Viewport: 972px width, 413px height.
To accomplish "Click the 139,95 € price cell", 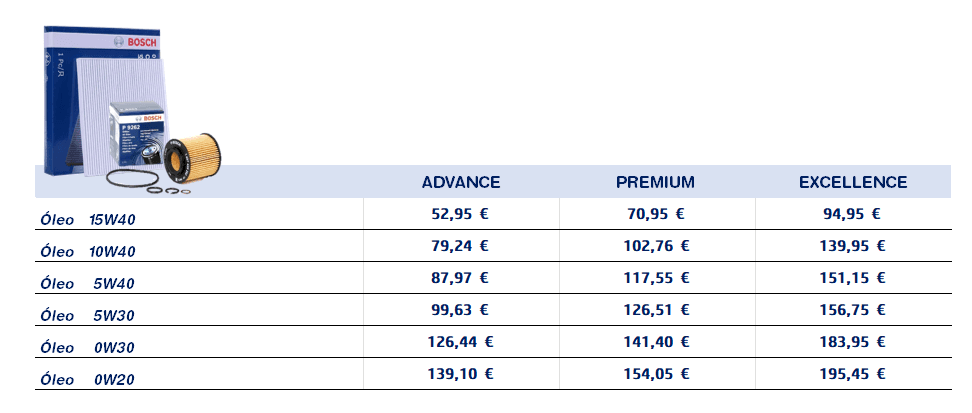I will [x=852, y=245].
